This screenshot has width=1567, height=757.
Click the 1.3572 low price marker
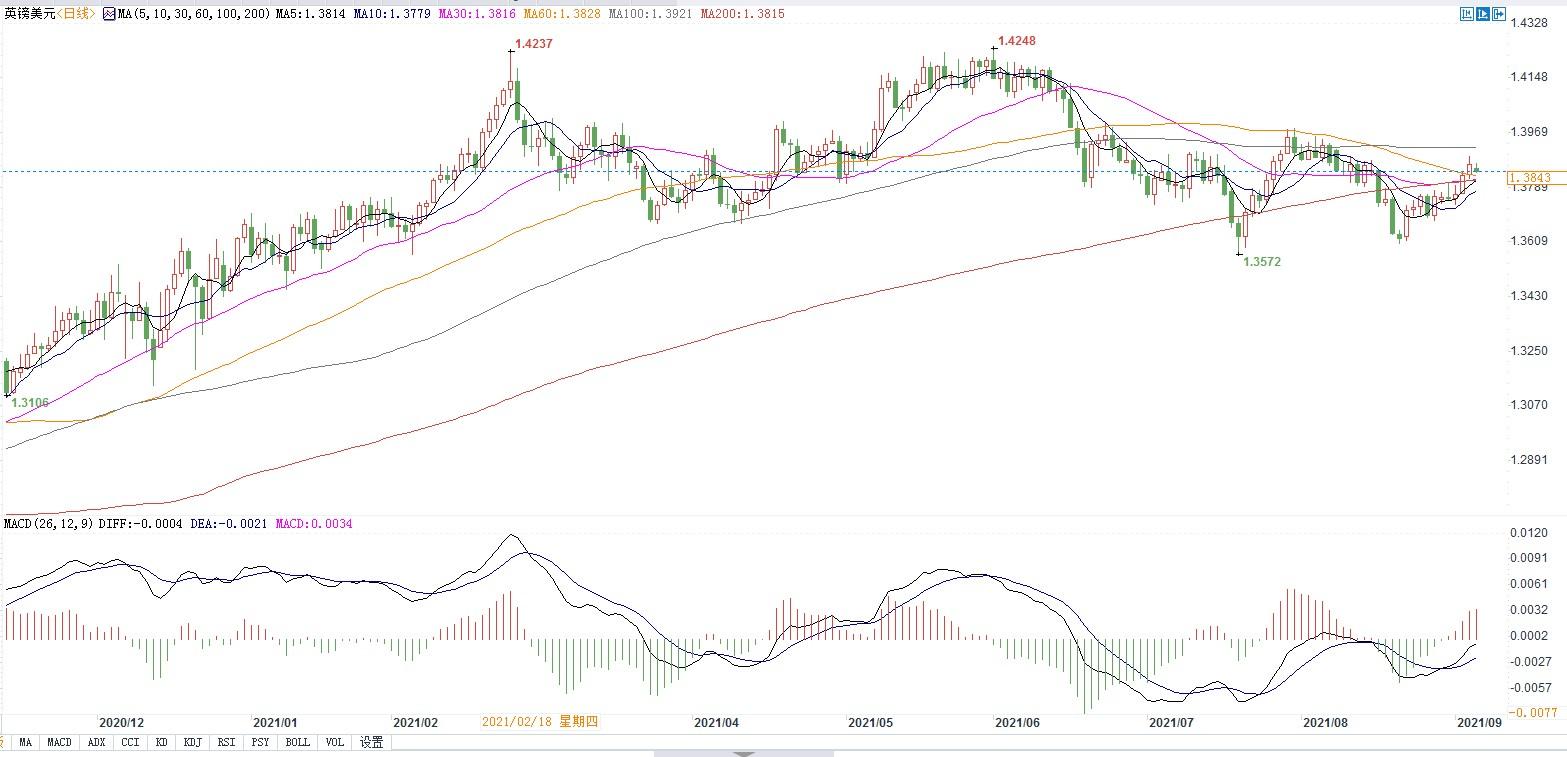point(1261,262)
